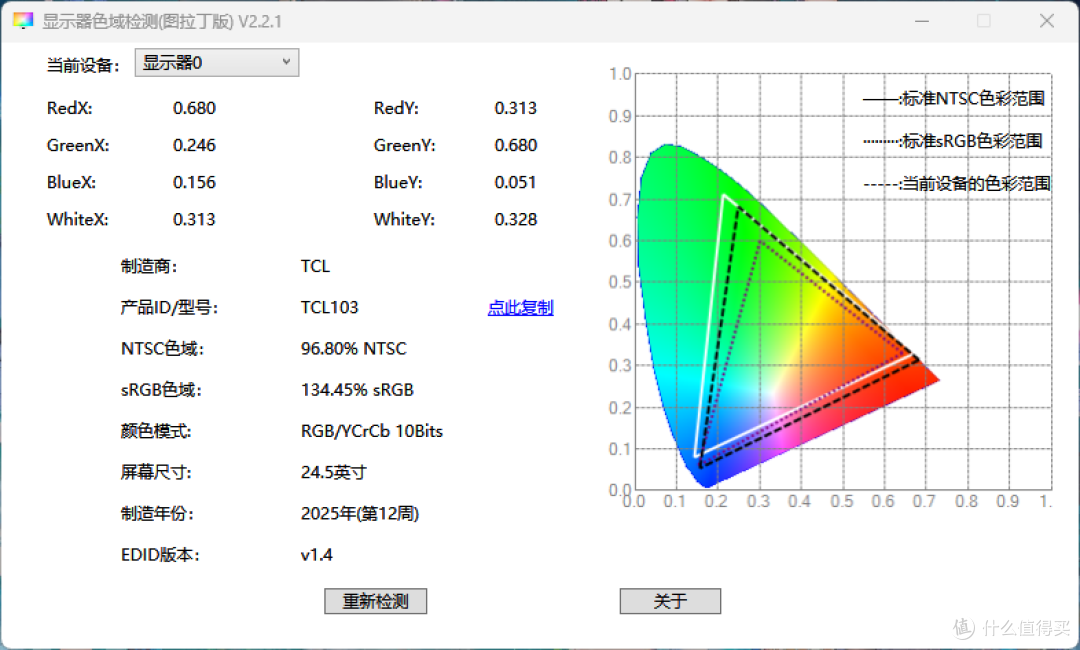Click the 颜色模式 label
1080x650 pixels.
point(156,431)
